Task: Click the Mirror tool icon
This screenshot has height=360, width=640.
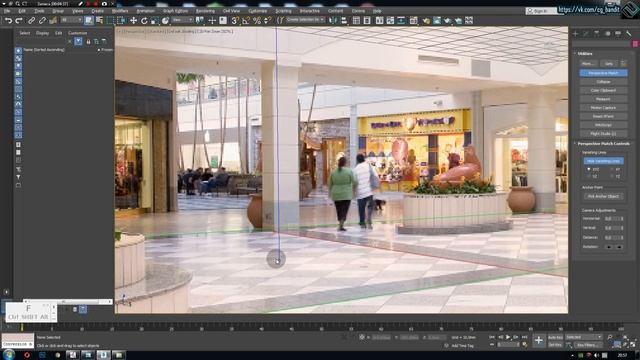Action: click(333, 20)
